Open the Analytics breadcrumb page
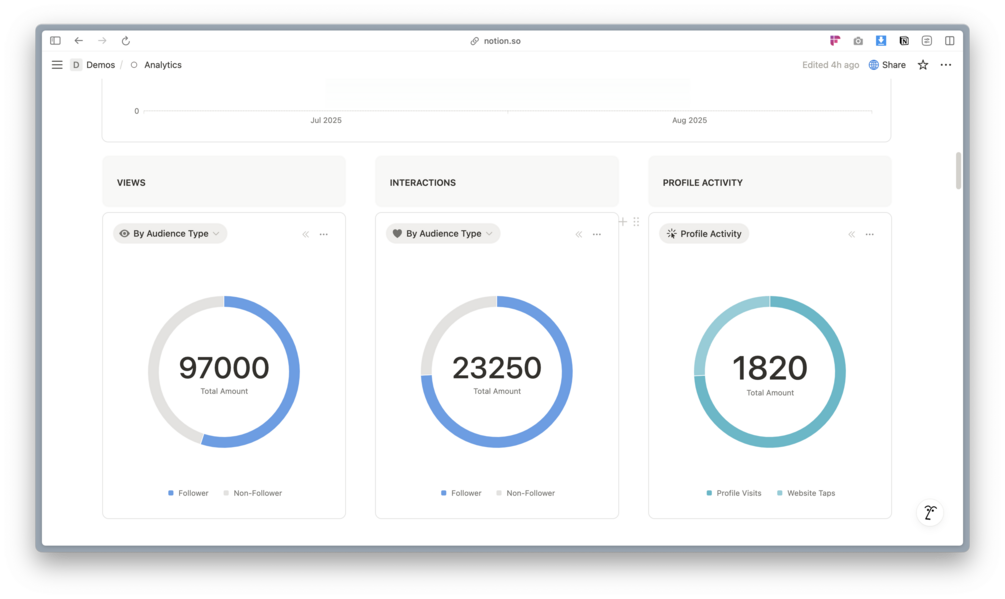1005x599 pixels. 156,65
